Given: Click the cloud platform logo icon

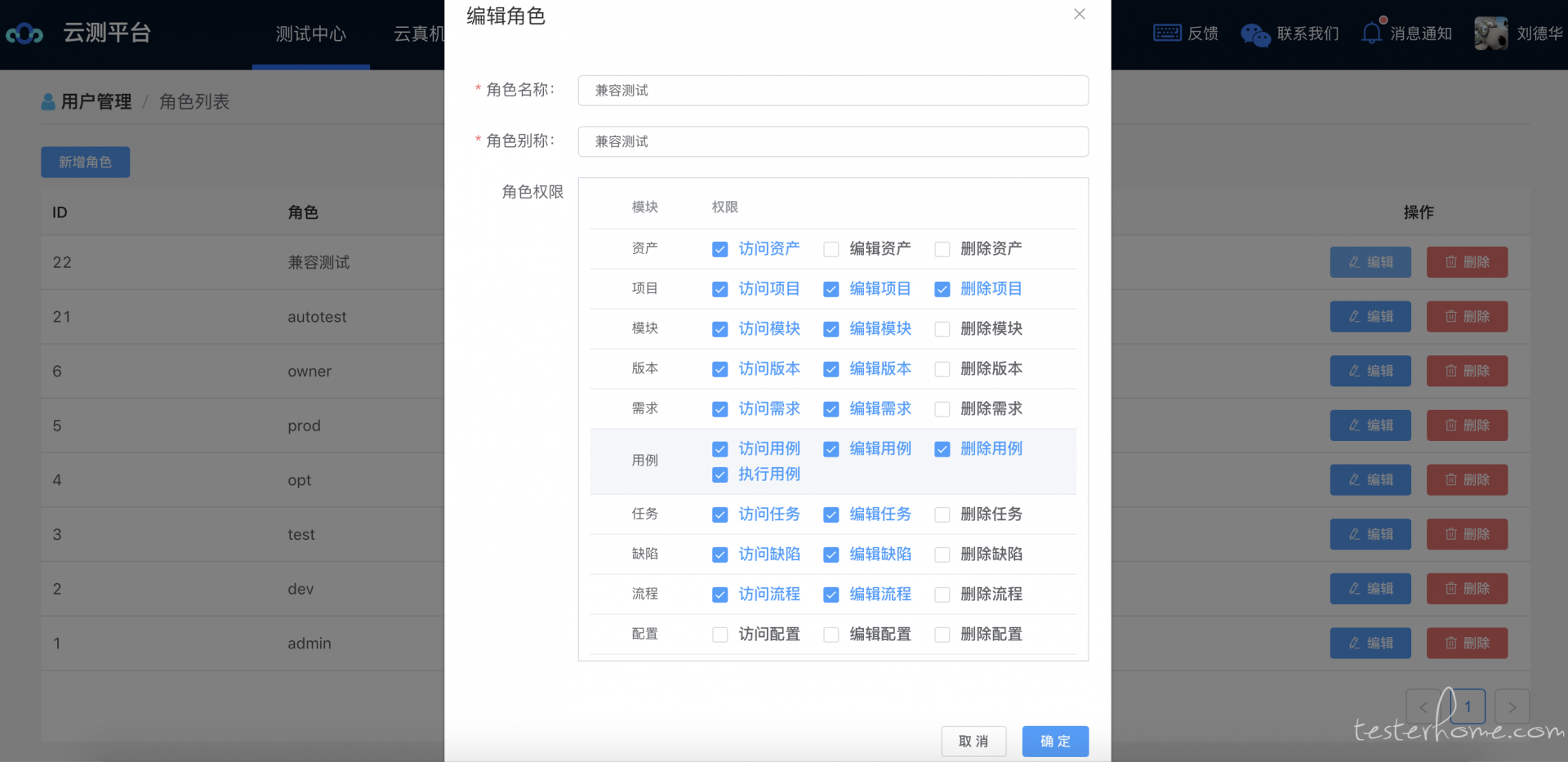Looking at the screenshot, I should pos(24,33).
